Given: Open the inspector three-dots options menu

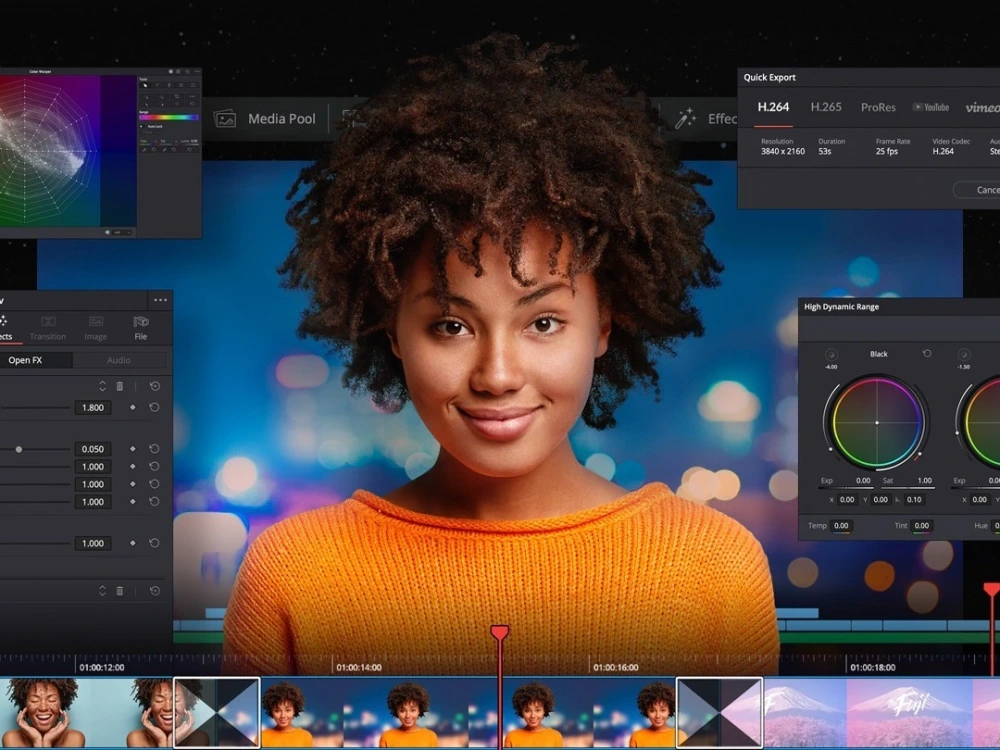Looking at the screenshot, I should [160, 300].
